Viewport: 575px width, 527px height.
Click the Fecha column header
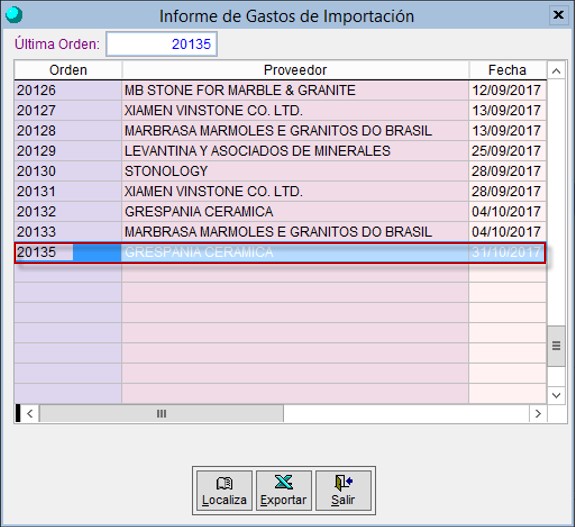coord(508,70)
